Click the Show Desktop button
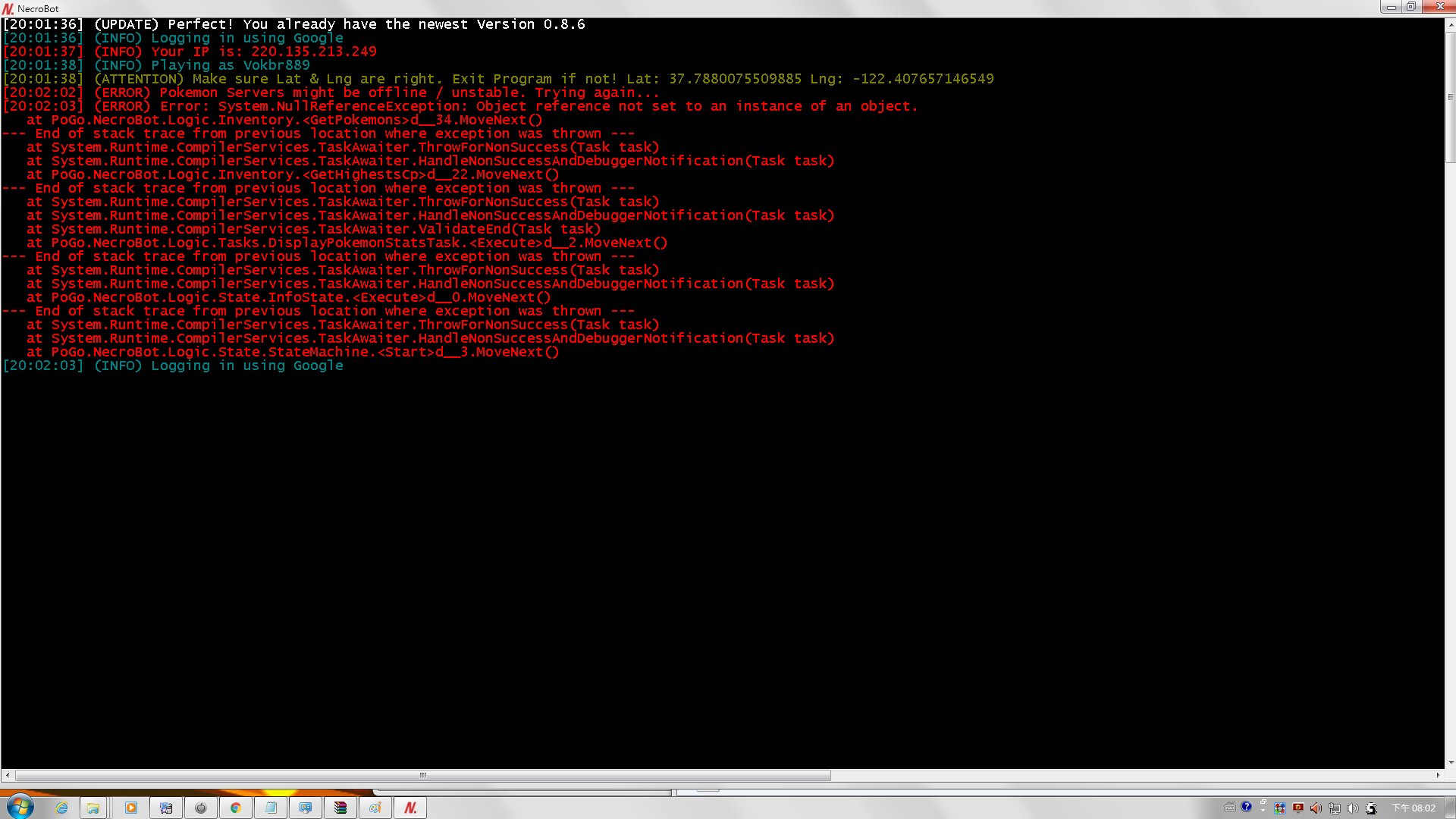The width and height of the screenshot is (1456, 819). coord(1450,808)
